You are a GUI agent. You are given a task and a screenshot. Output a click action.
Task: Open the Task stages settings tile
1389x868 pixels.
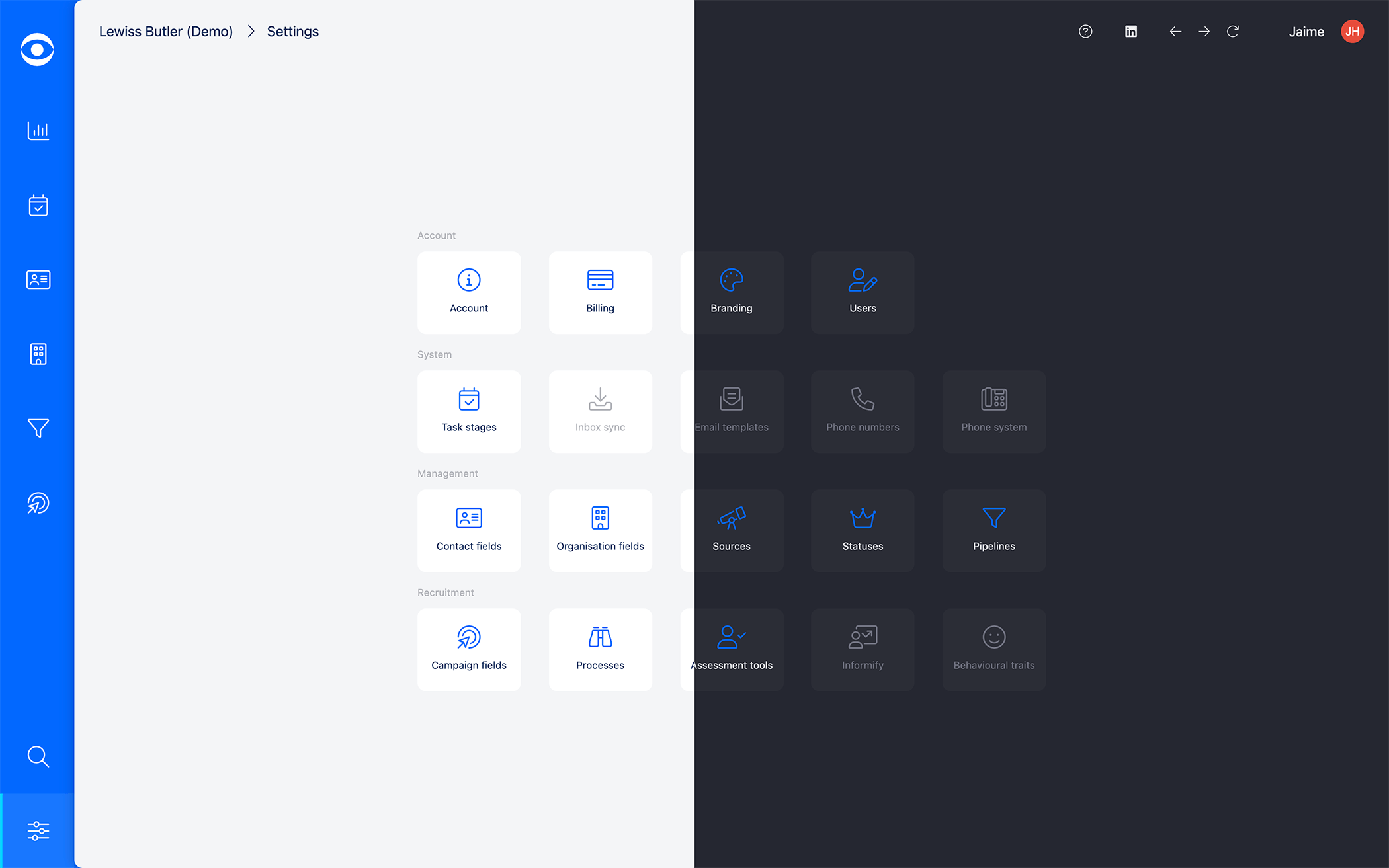pos(468,411)
